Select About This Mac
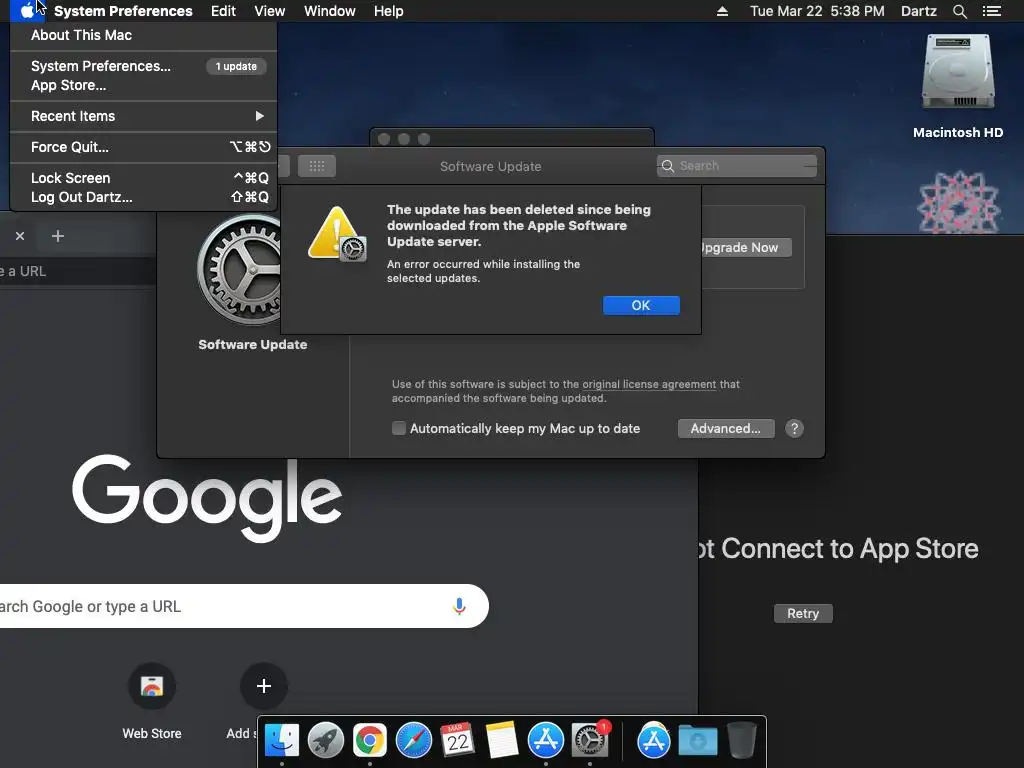The image size is (1024, 768). pyautogui.click(x=144, y=35)
